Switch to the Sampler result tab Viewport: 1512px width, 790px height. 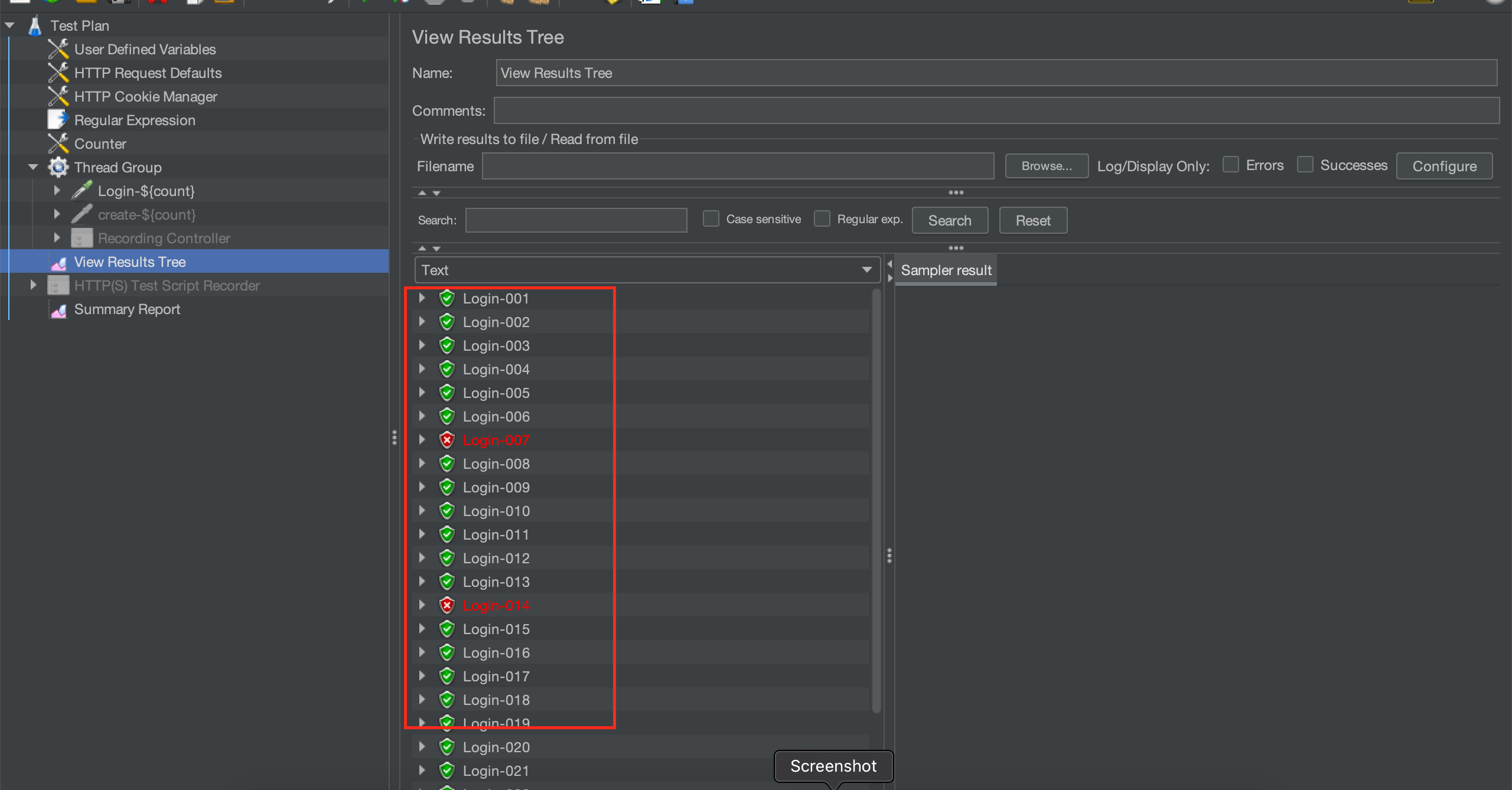pos(946,270)
